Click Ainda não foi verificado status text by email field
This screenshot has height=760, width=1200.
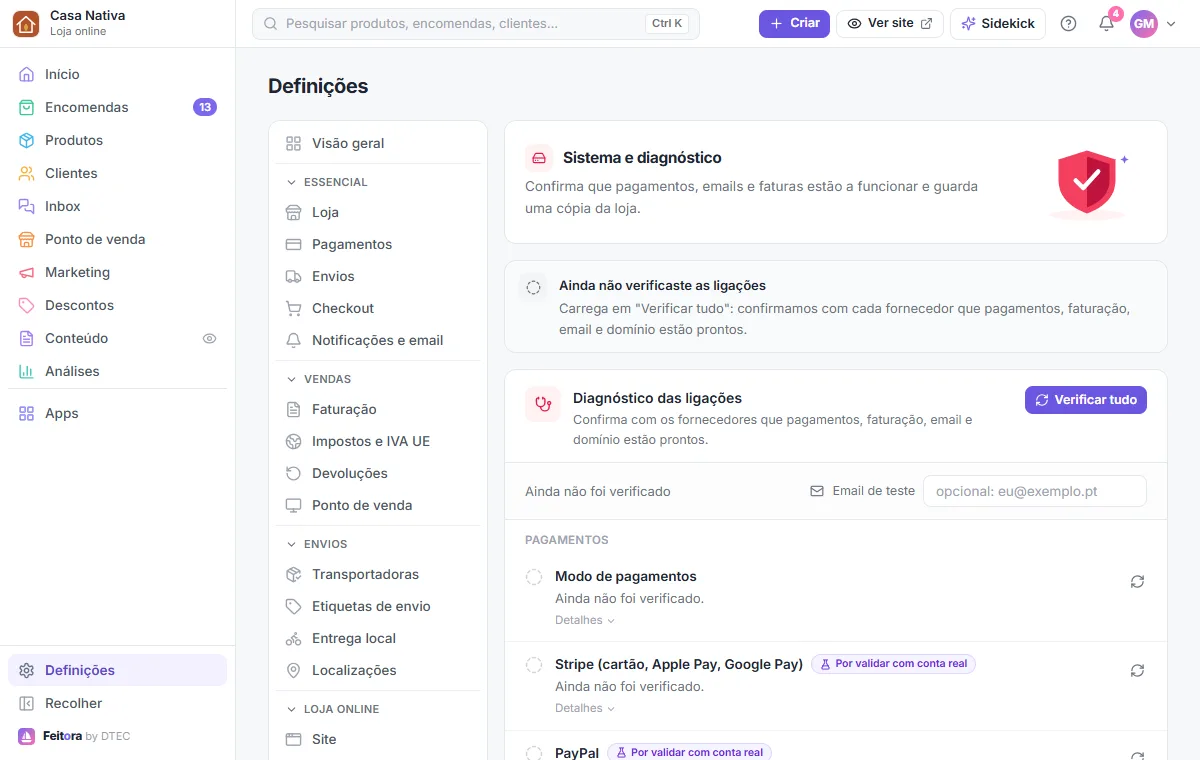pos(598,491)
